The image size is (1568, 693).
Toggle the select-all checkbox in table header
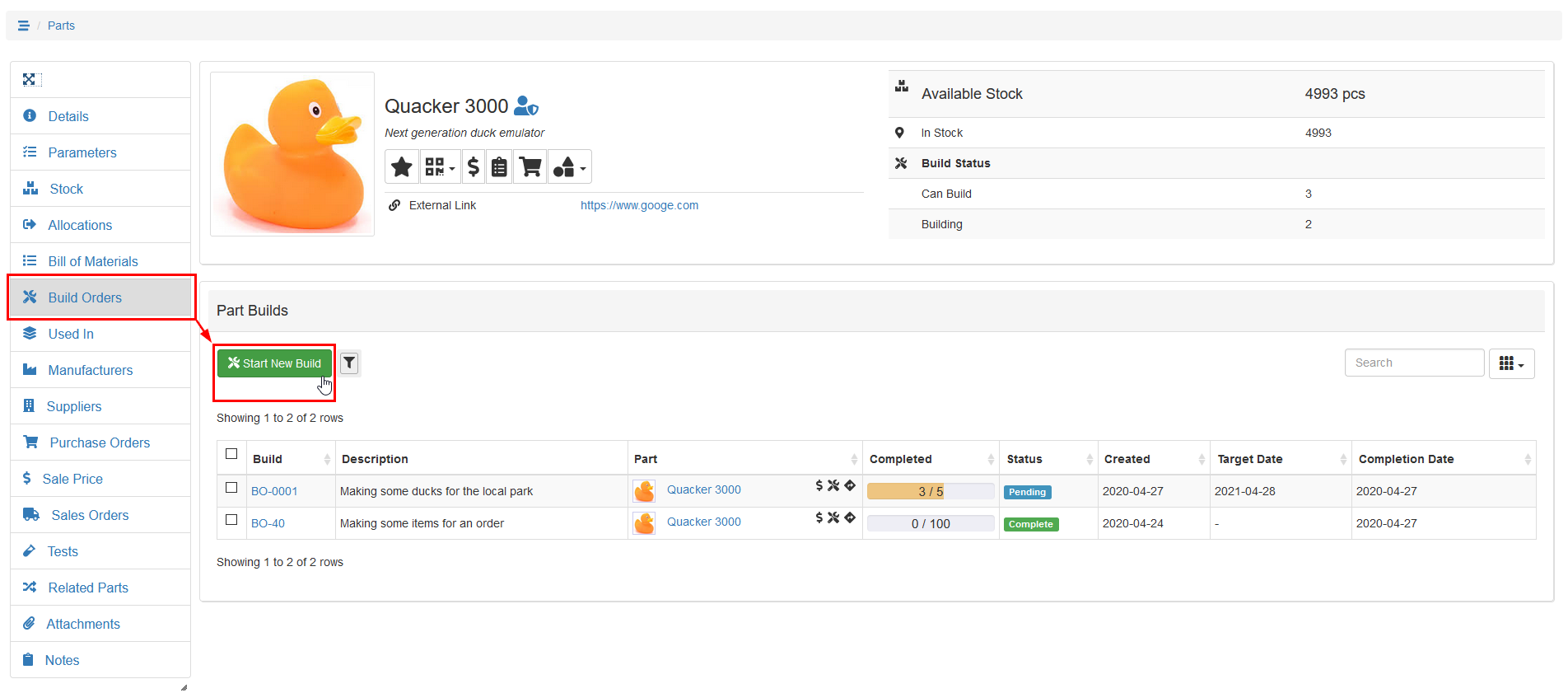pos(231,454)
